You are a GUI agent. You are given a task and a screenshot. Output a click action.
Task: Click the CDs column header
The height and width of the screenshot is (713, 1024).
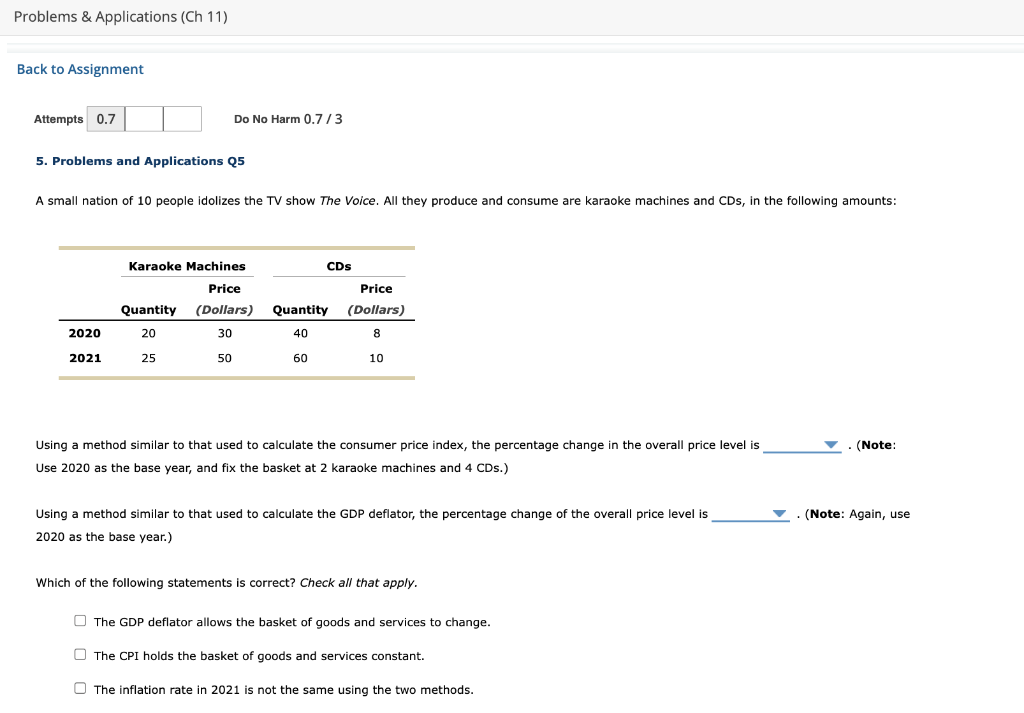339,266
